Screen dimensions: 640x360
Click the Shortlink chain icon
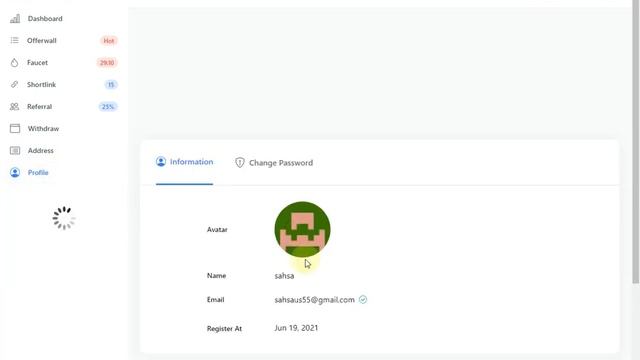(x=15, y=84)
